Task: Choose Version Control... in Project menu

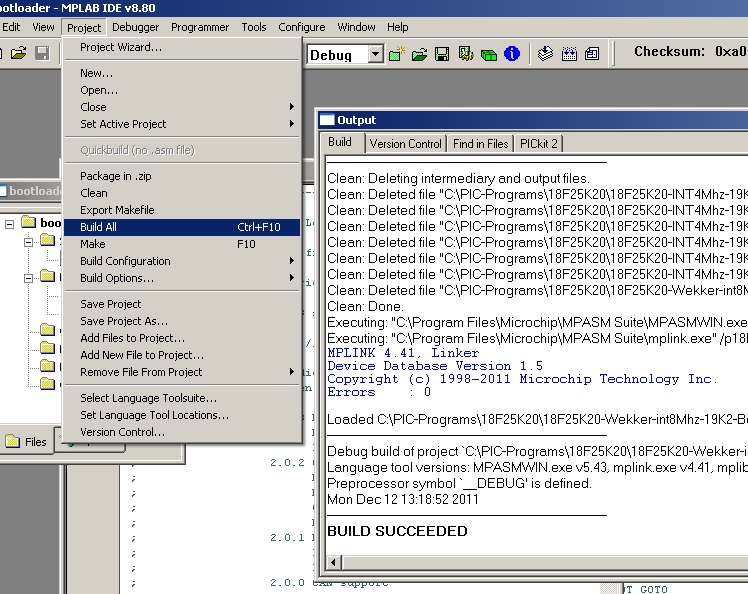Action: pos(182,432)
